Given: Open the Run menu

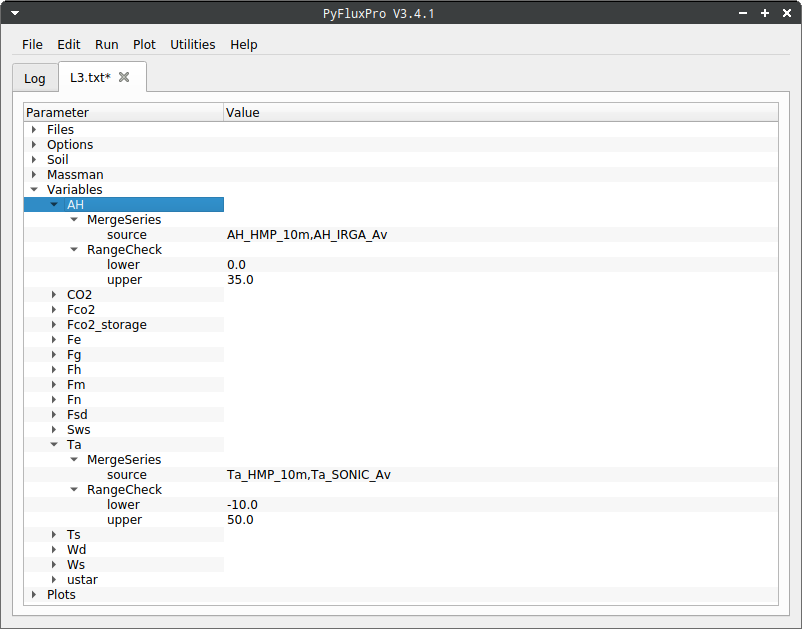Looking at the screenshot, I should [x=106, y=44].
